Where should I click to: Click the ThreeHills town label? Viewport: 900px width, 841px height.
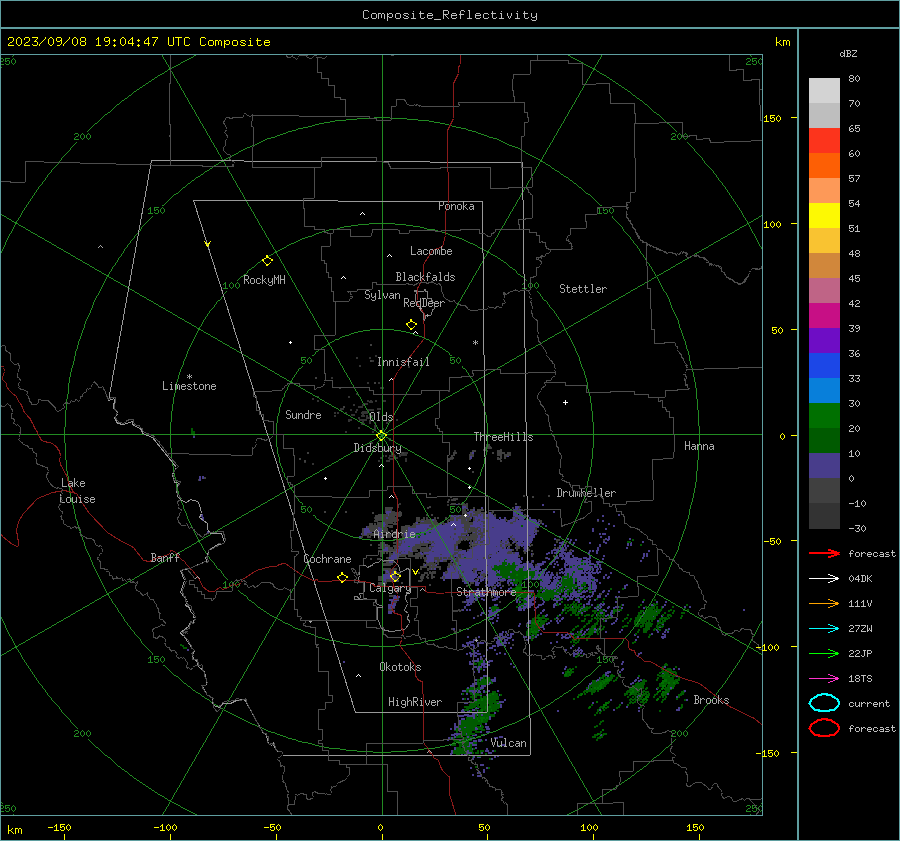[503, 437]
